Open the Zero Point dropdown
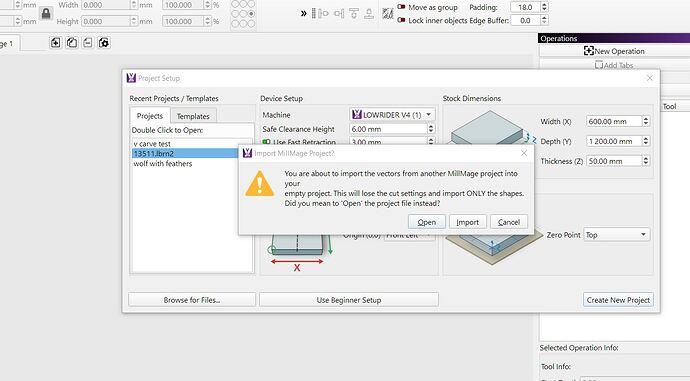Screen dimensions: 690x381 616,235
